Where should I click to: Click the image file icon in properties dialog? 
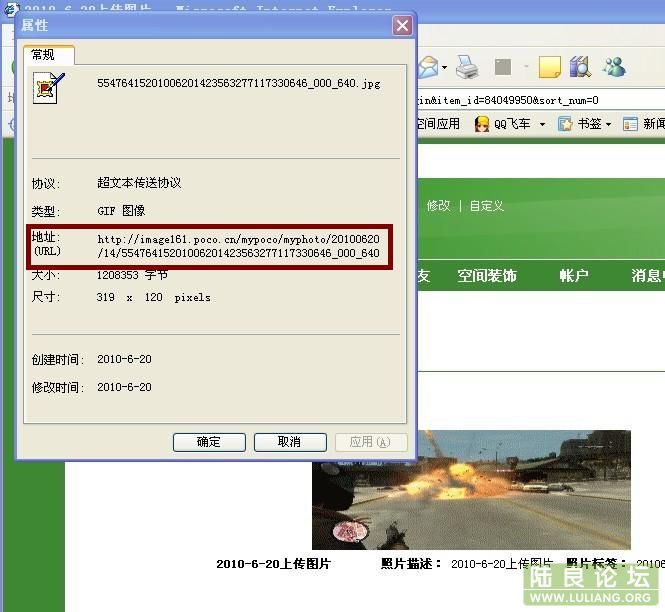(49, 87)
